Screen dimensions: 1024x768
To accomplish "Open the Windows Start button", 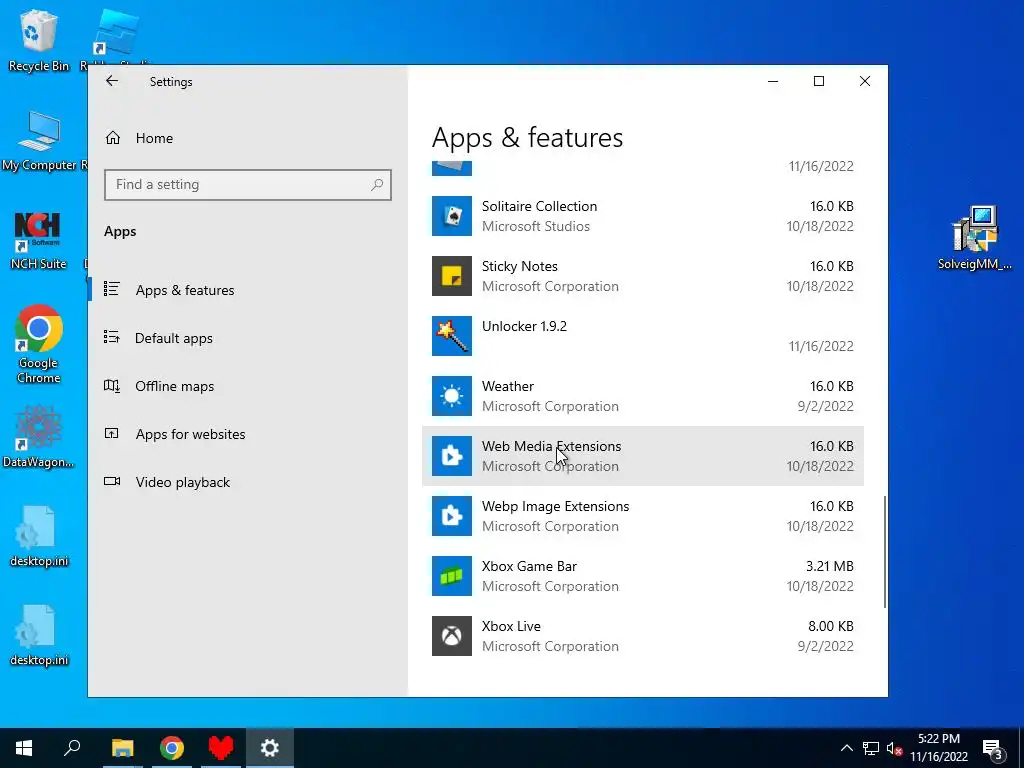I will click(x=24, y=748).
